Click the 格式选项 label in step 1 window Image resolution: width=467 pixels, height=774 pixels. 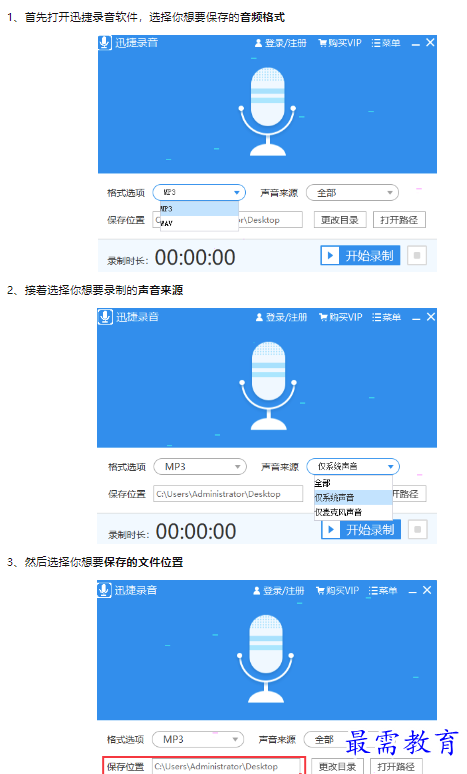click(126, 193)
